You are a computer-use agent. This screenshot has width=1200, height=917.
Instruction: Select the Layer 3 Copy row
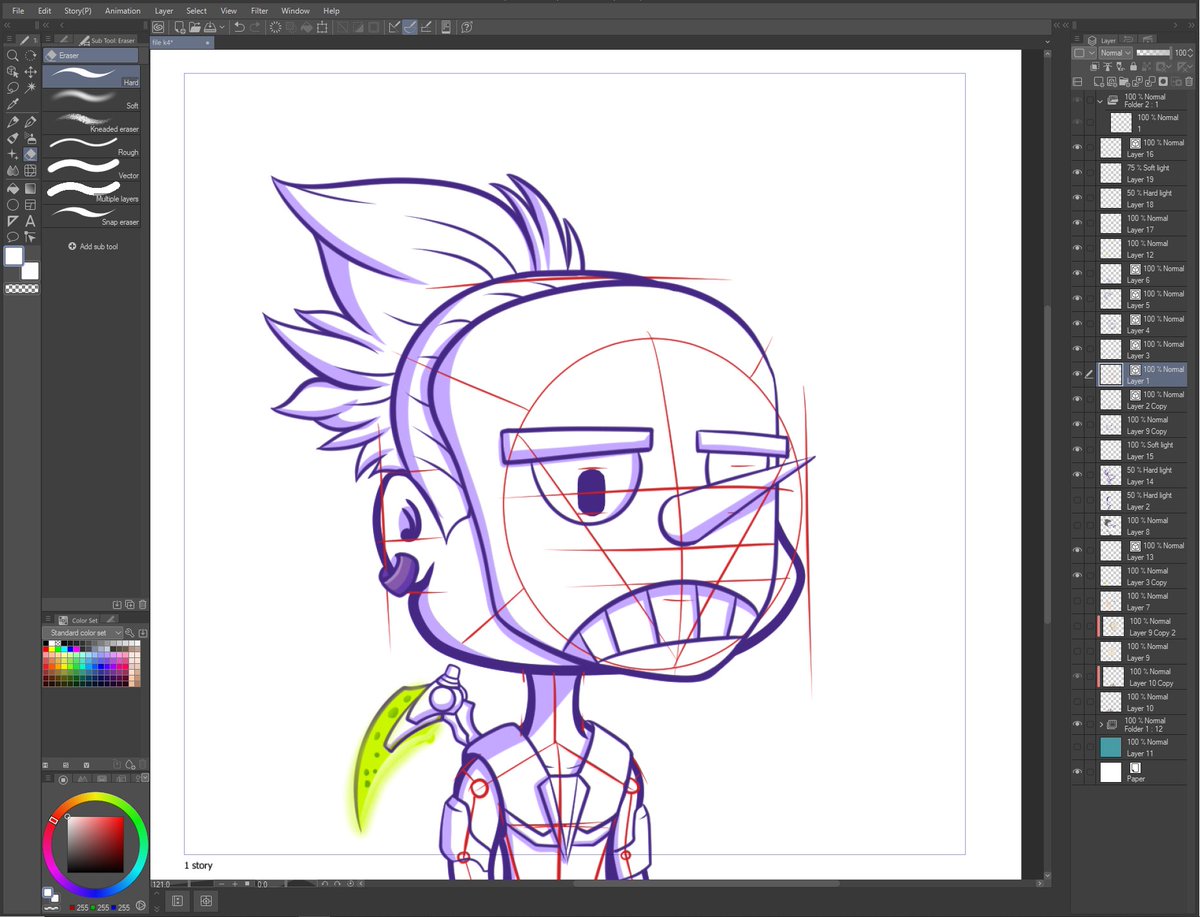[1143, 576]
